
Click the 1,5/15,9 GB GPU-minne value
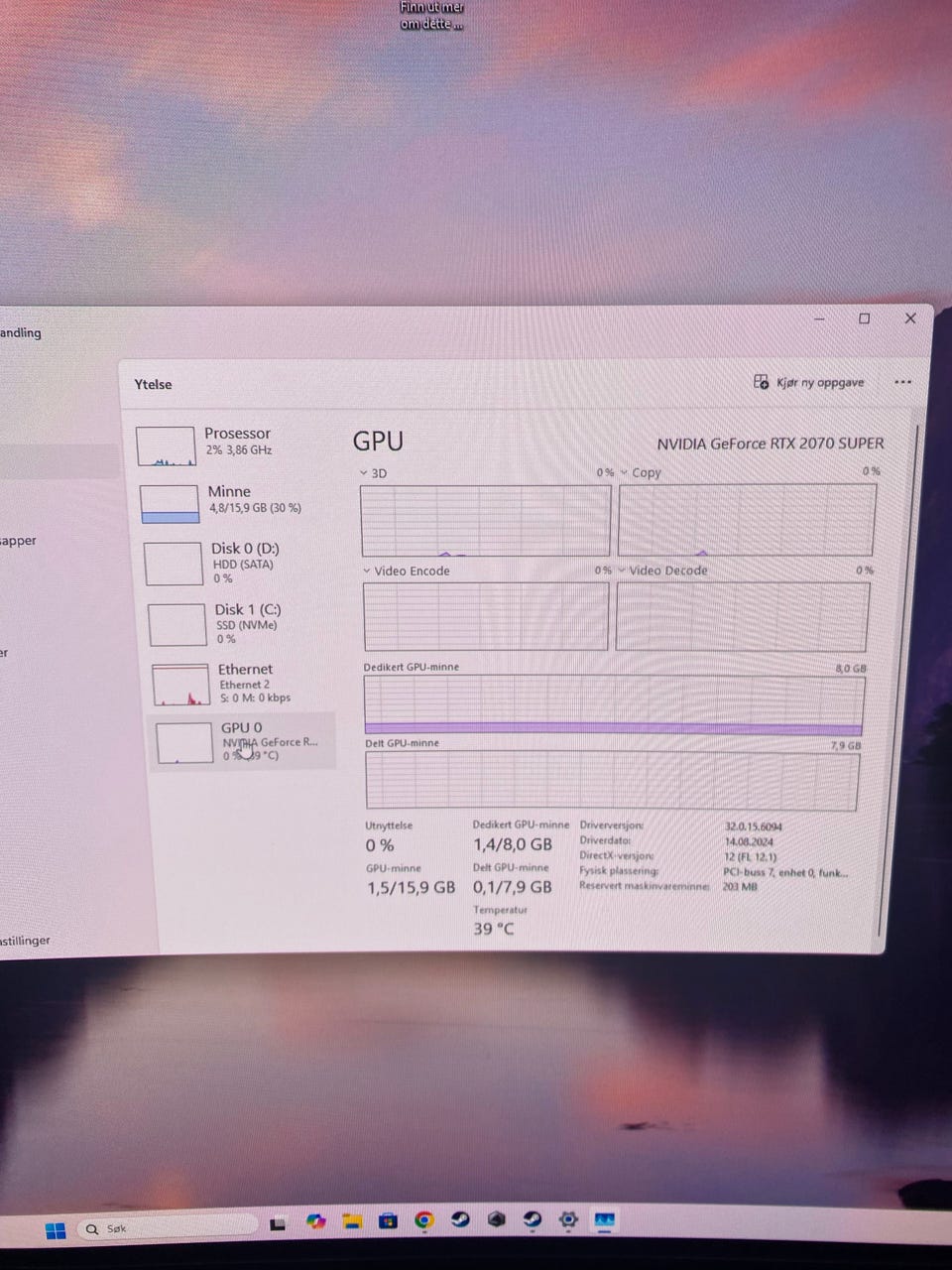(412, 887)
